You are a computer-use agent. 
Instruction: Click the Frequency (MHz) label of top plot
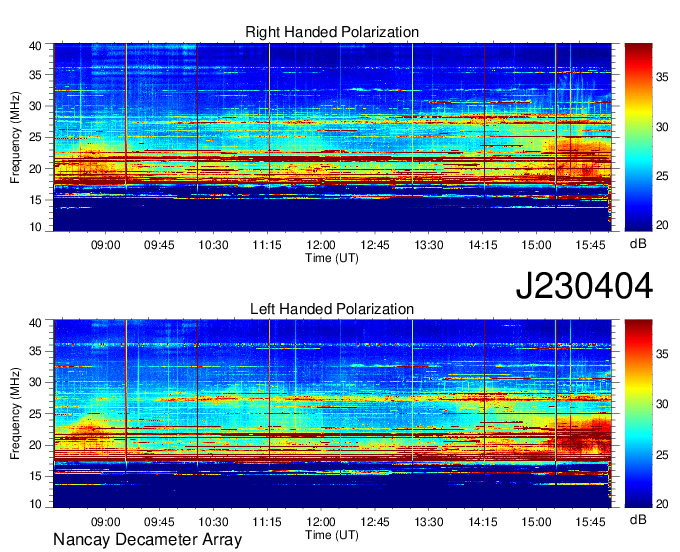point(15,137)
